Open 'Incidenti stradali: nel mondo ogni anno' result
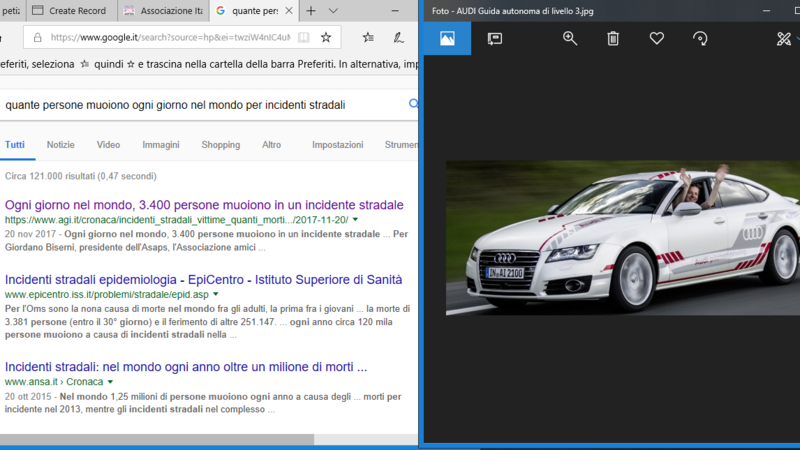The image size is (800, 450). [186, 367]
